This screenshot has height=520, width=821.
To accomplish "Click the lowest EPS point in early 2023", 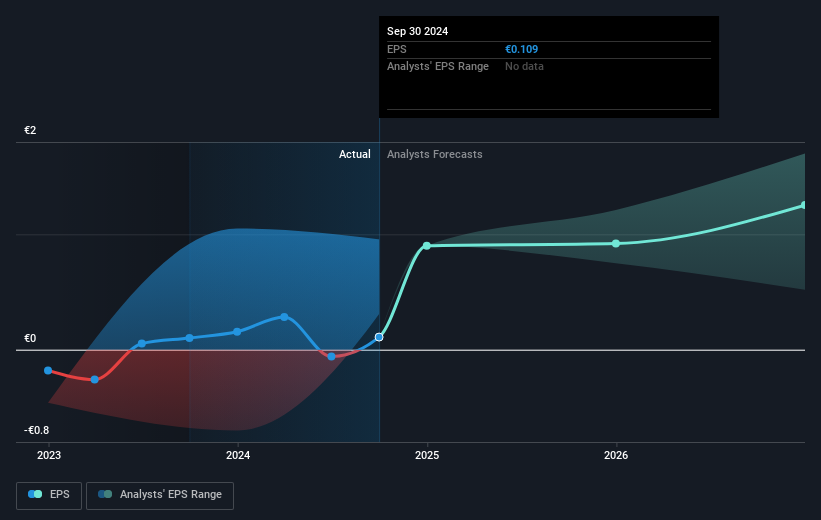I will (x=95, y=380).
